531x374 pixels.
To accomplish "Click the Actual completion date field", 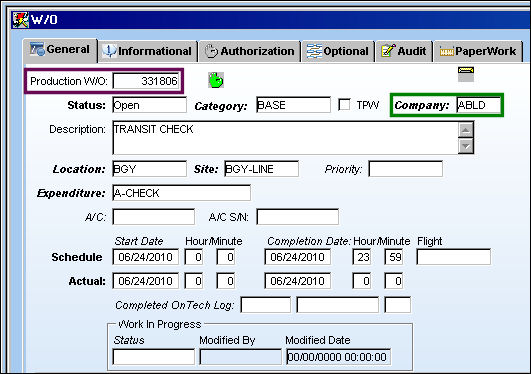I will (298, 281).
